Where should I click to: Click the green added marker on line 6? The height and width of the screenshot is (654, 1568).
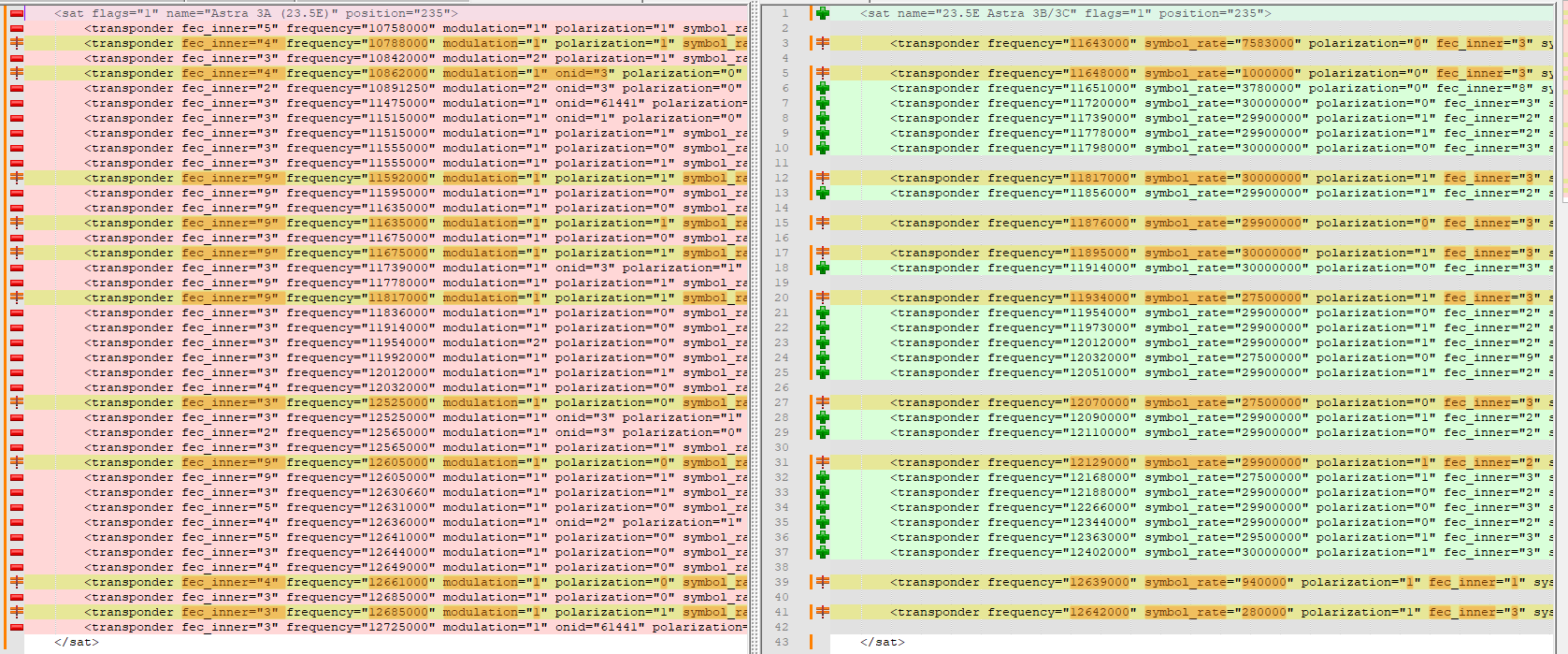click(x=823, y=88)
